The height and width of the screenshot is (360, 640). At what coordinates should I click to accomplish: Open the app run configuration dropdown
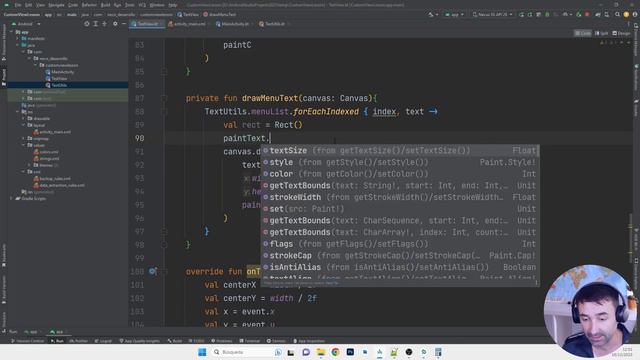point(454,15)
